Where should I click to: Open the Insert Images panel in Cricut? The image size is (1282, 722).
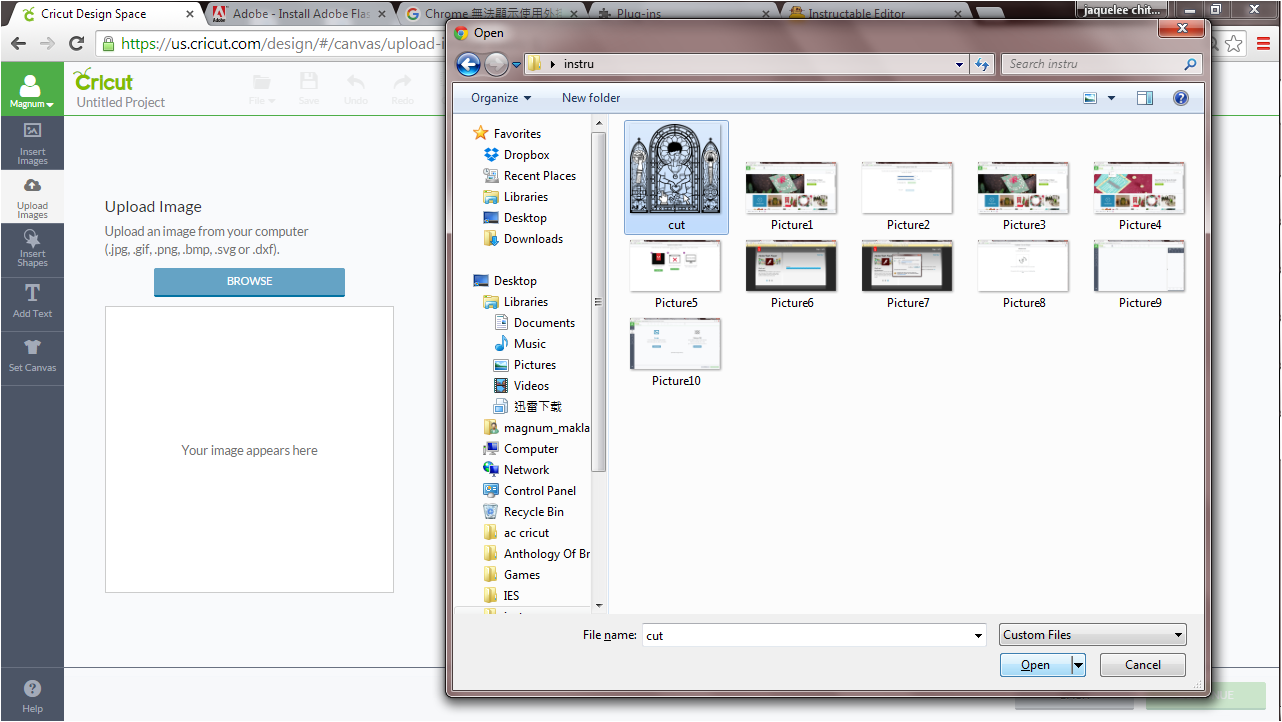point(32,143)
